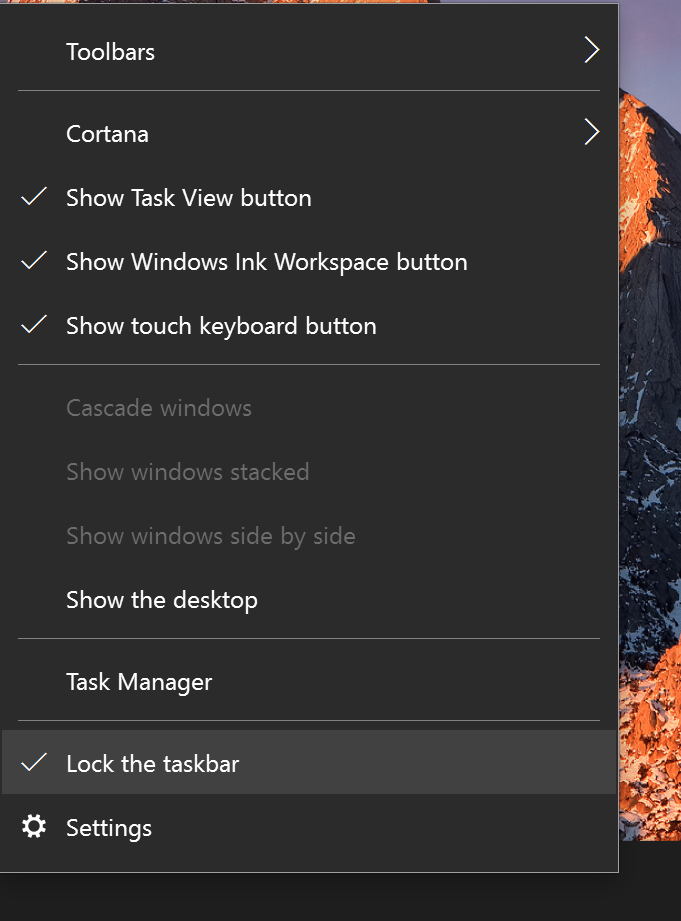
Task: Unlock the taskbar
Action: [152, 763]
